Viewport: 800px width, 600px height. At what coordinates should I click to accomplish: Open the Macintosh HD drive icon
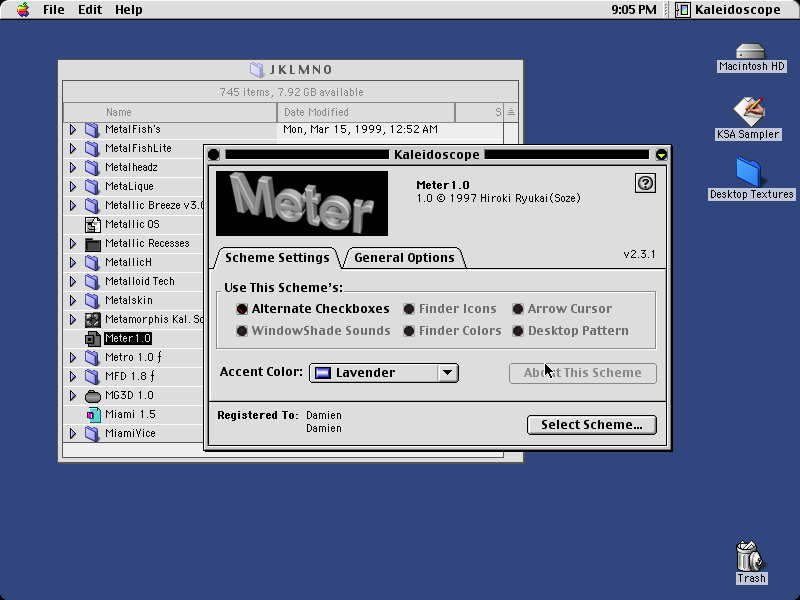click(x=751, y=52)
